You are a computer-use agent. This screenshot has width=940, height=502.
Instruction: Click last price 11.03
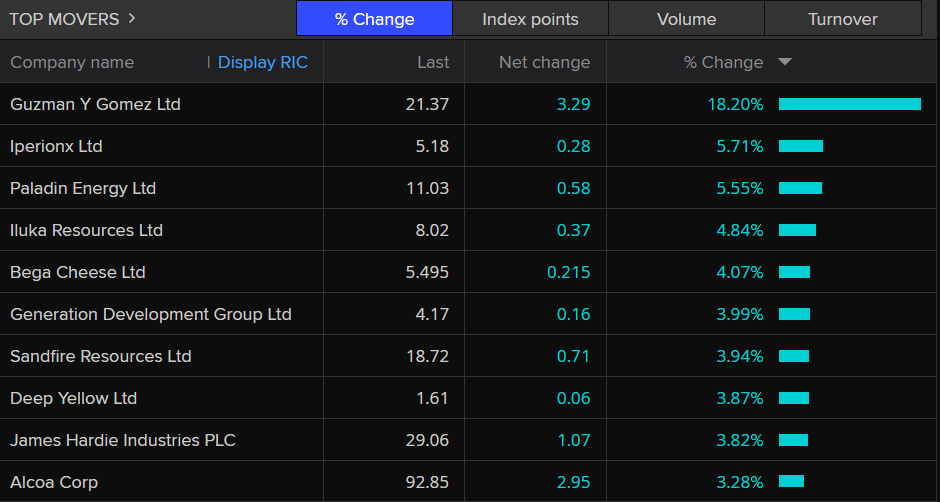click(427, 188)
